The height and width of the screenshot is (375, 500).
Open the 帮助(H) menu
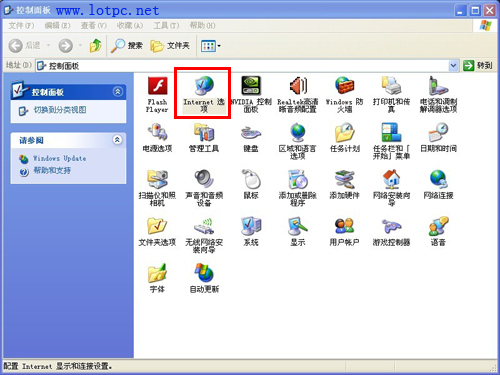pos(202,25)
